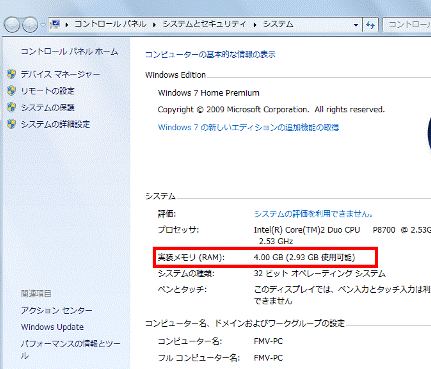Open パフォーマンスの情報とツール link
The width and height of the screenshot is (431, 369).
pyautogui.click(x=70, y=349)
